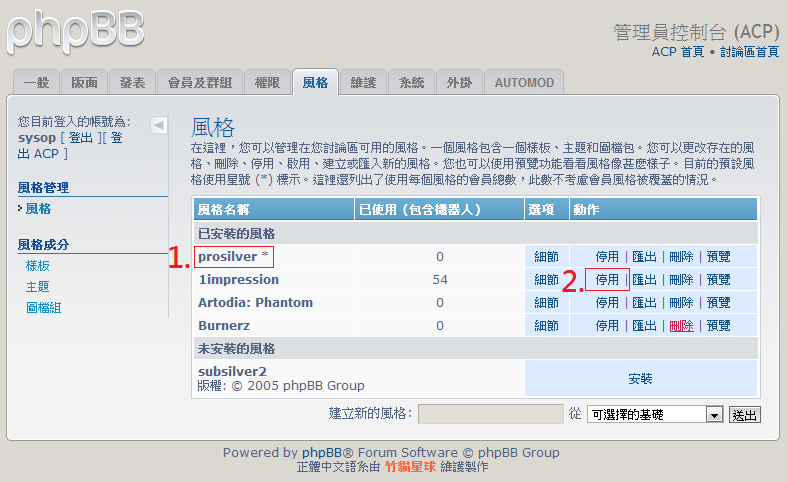Open 主題 in the sidebar

[38, 287]
